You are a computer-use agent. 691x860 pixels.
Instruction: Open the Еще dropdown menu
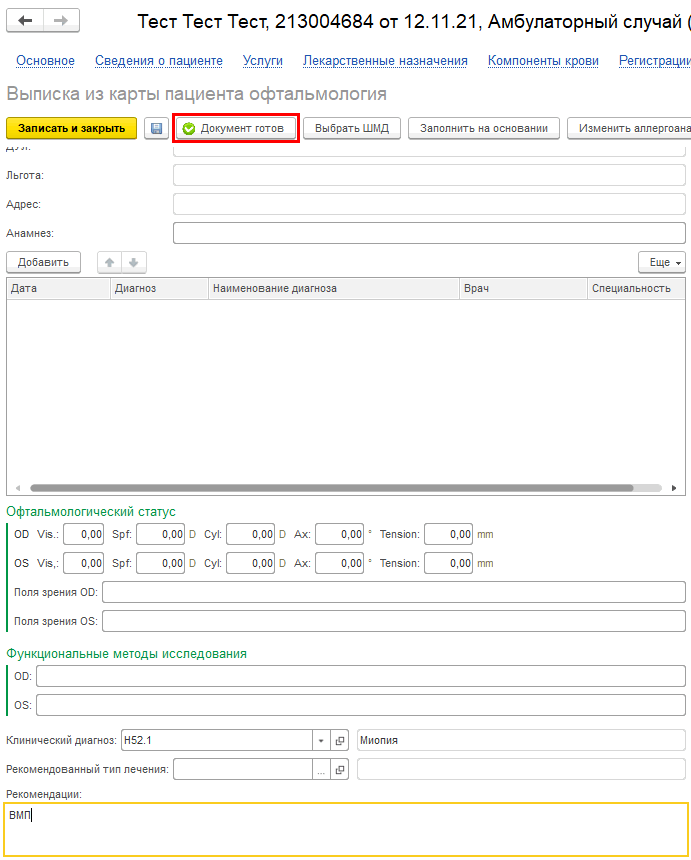661,262
